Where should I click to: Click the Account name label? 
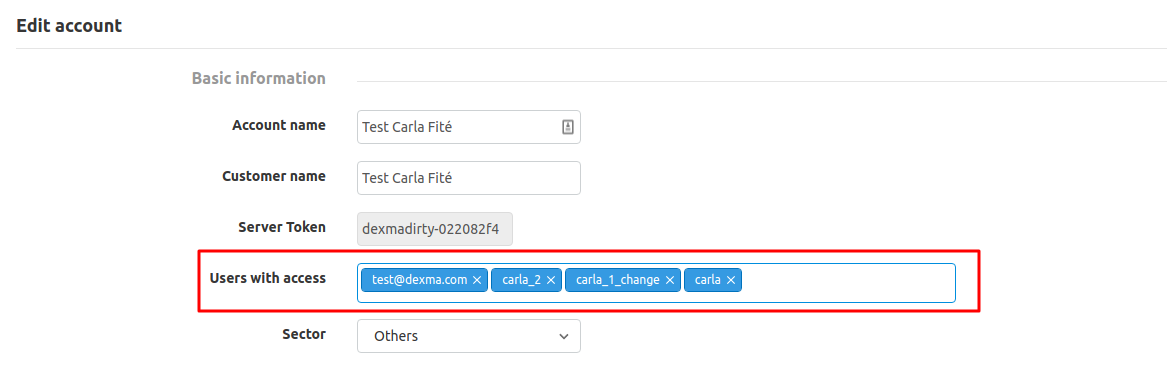(279, 125)
